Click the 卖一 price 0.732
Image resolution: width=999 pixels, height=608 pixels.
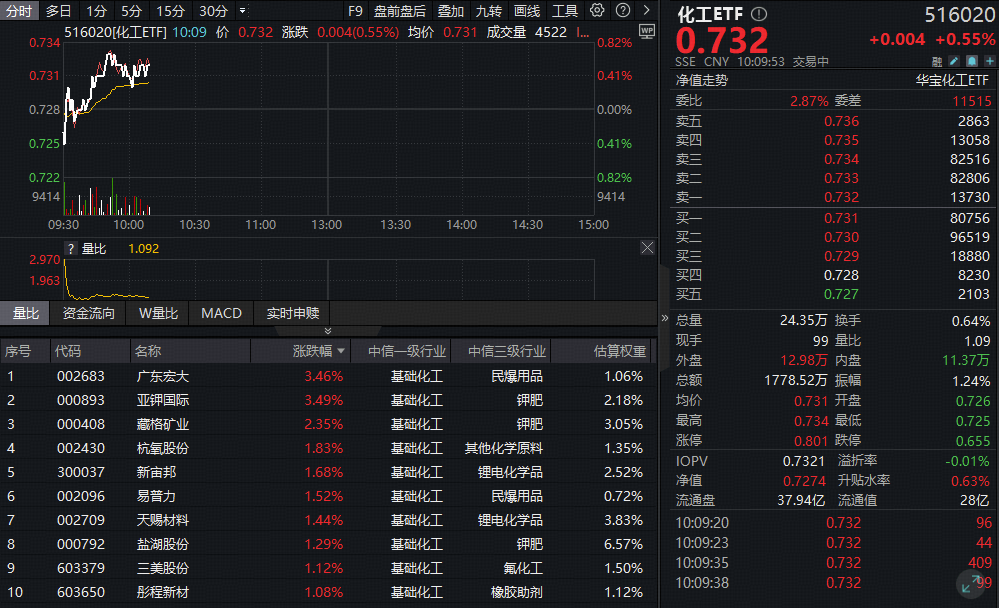pyautogui.click(x=841, y=197)
